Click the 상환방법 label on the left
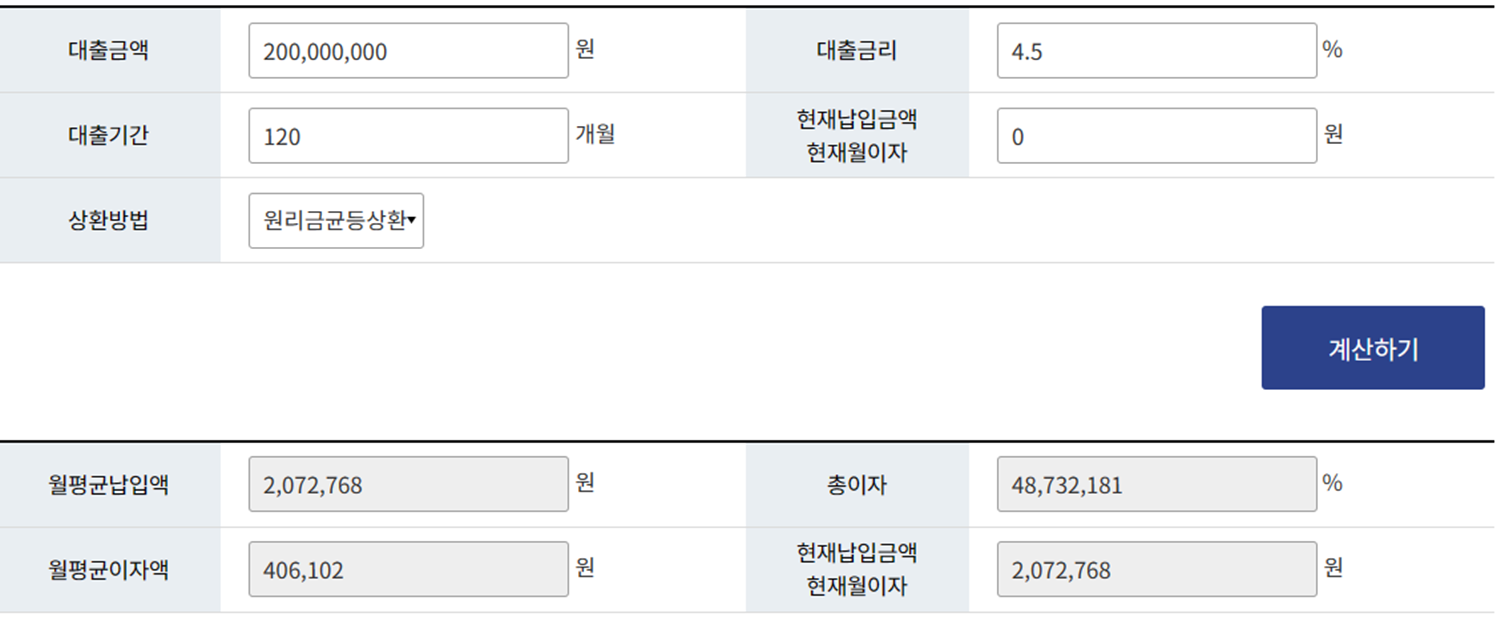This screenshot has height=617, width=1505. [110, 220]
